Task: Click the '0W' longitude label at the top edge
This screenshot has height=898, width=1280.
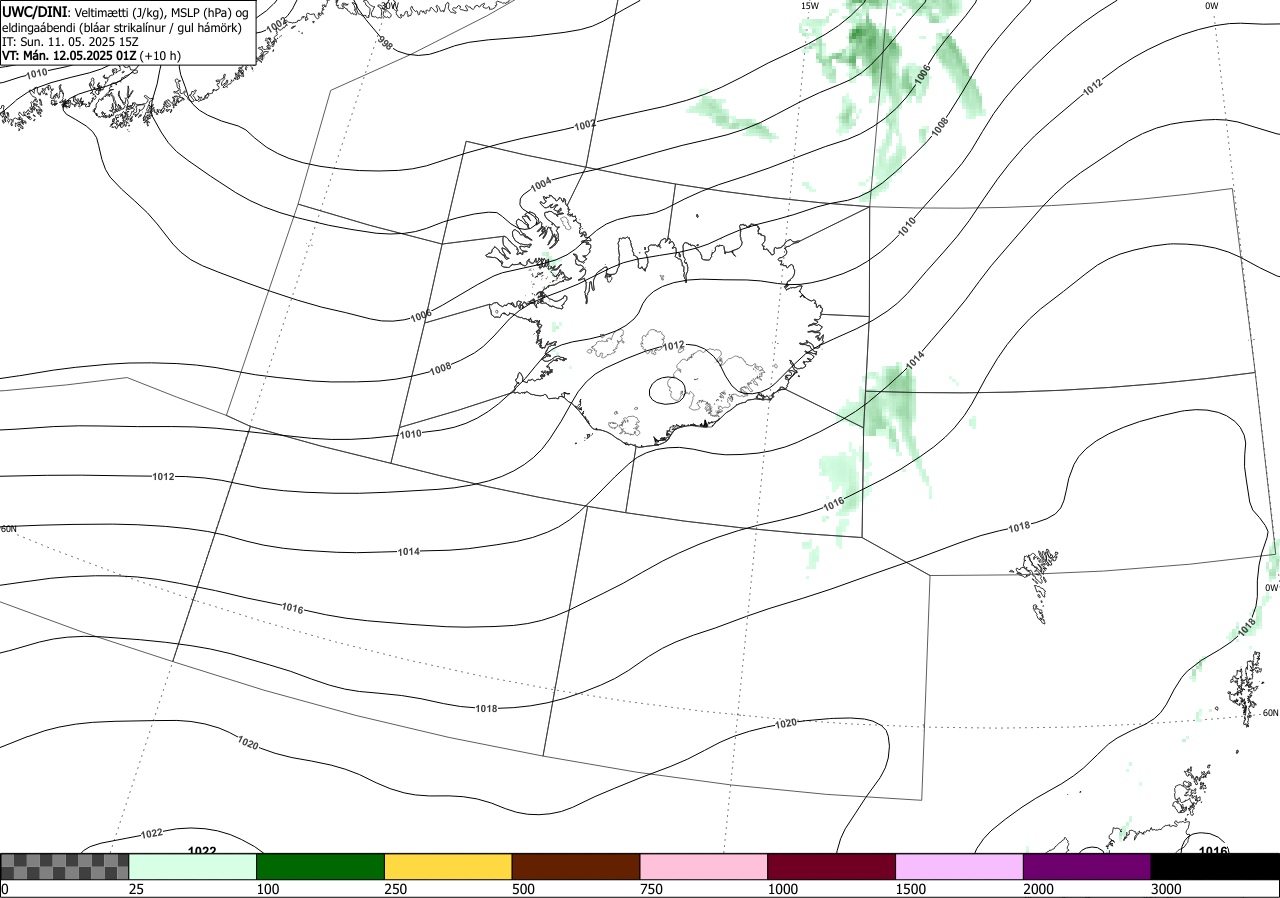Action: click(x=1211, y=6)
